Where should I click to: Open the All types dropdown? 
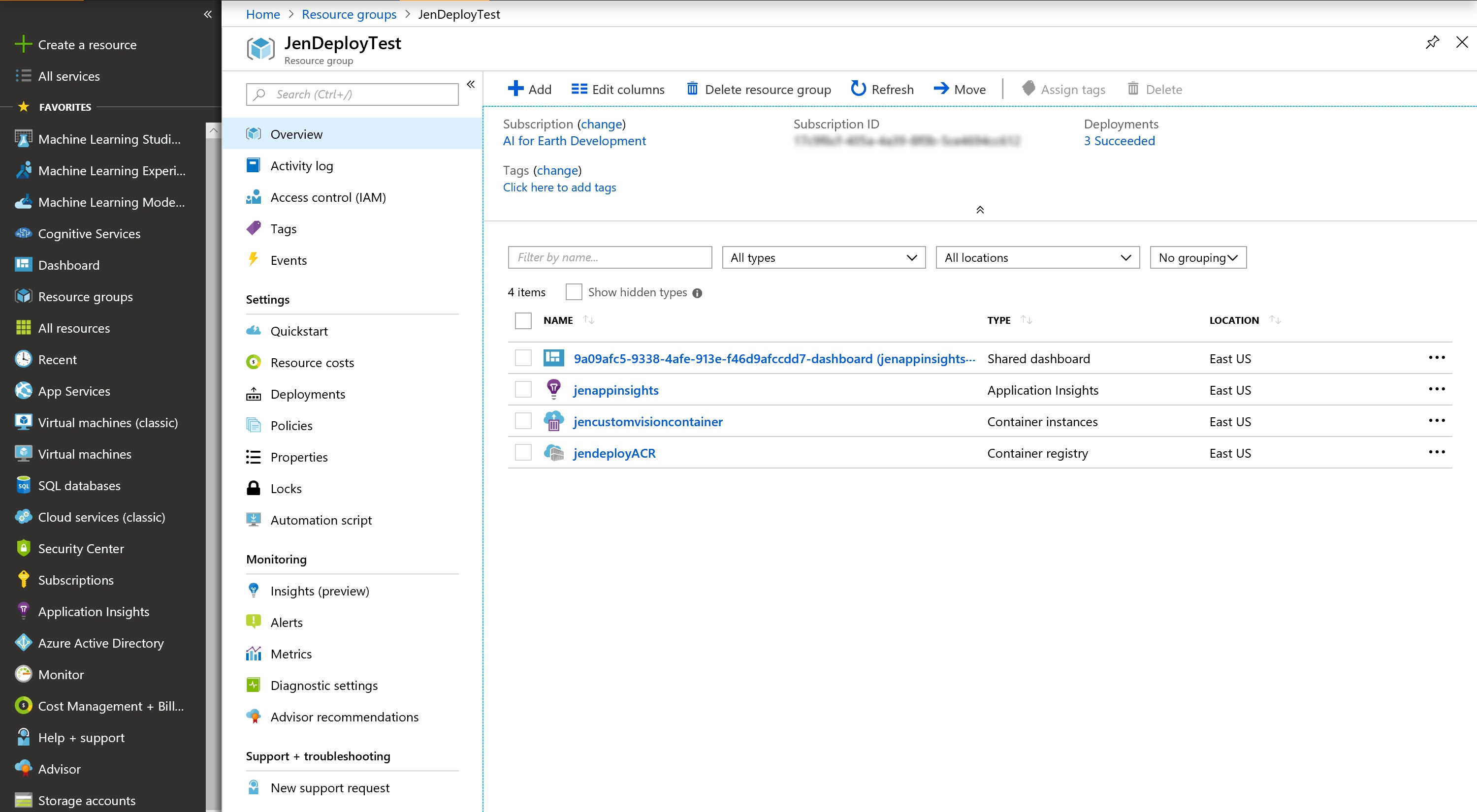click(x=823, y=257)
